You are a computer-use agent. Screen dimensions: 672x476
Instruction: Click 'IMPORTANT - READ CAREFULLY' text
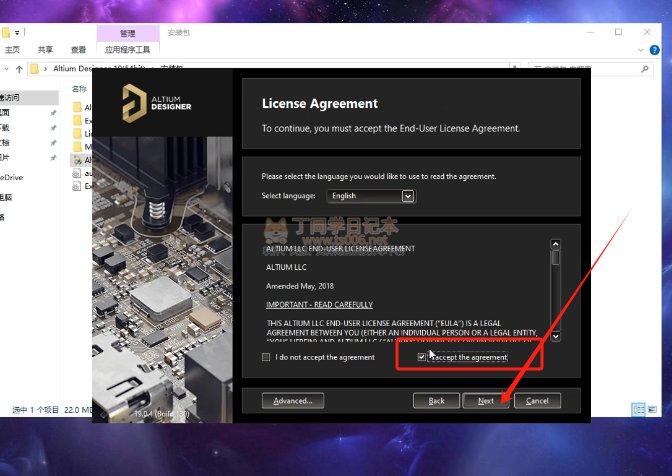click(x=319, y=305)
